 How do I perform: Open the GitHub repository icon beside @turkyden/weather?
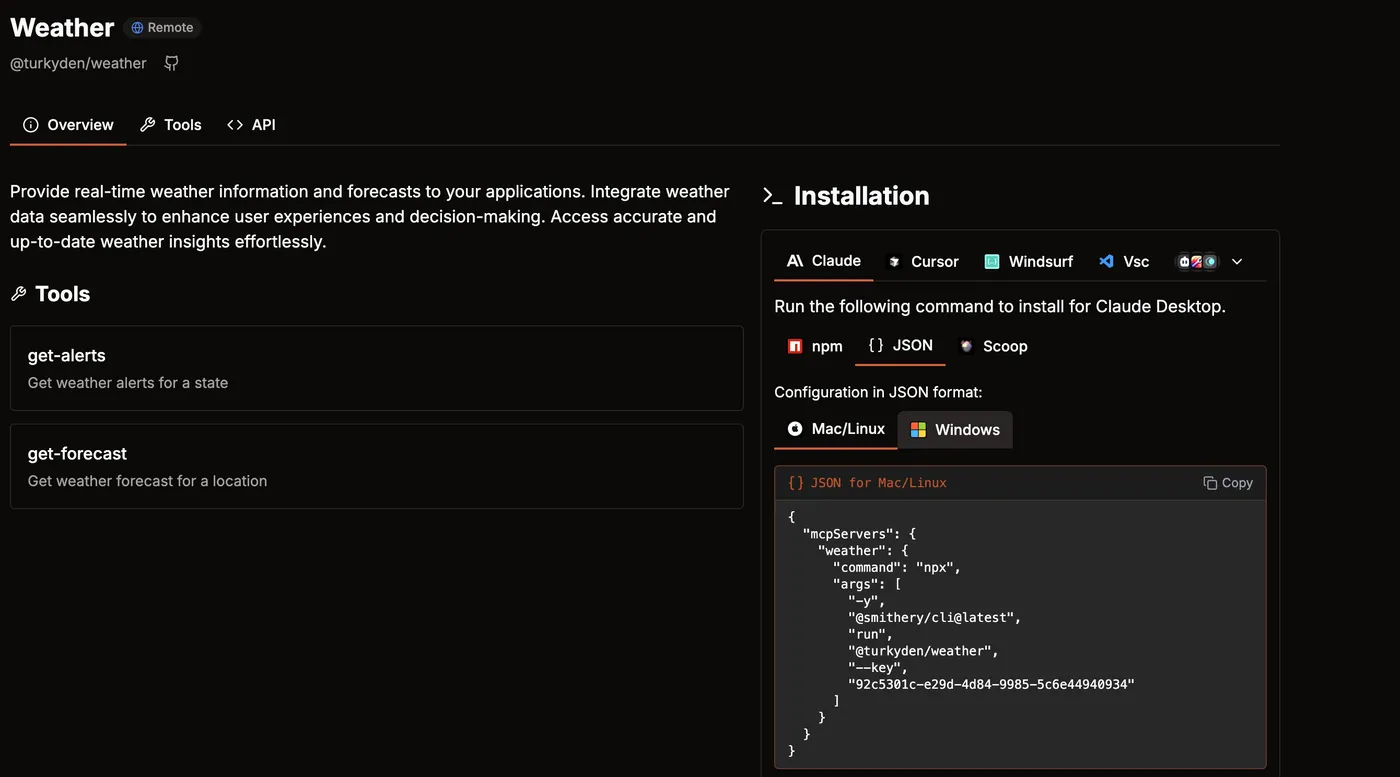click(172, 63)
